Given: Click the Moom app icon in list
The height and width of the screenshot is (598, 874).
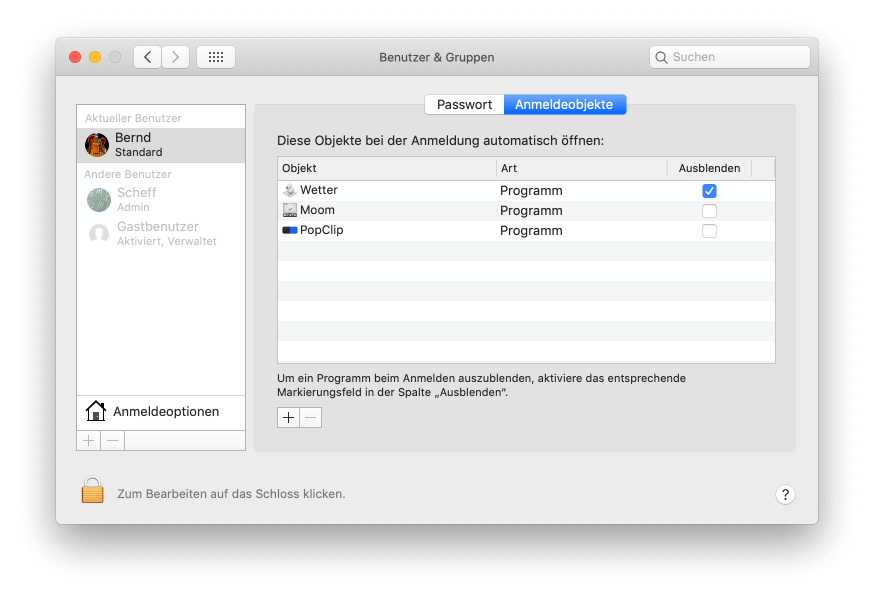Looking at the screenshot, I should [290, 210].
